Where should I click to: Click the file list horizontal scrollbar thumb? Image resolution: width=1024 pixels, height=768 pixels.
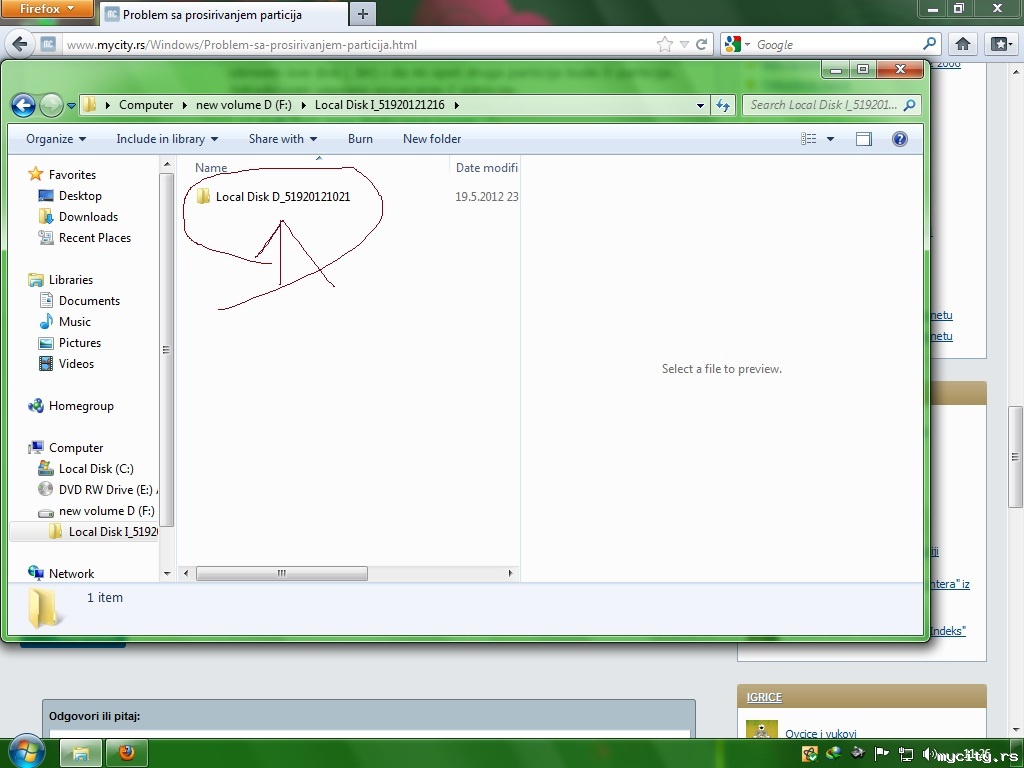coord(281,573)
